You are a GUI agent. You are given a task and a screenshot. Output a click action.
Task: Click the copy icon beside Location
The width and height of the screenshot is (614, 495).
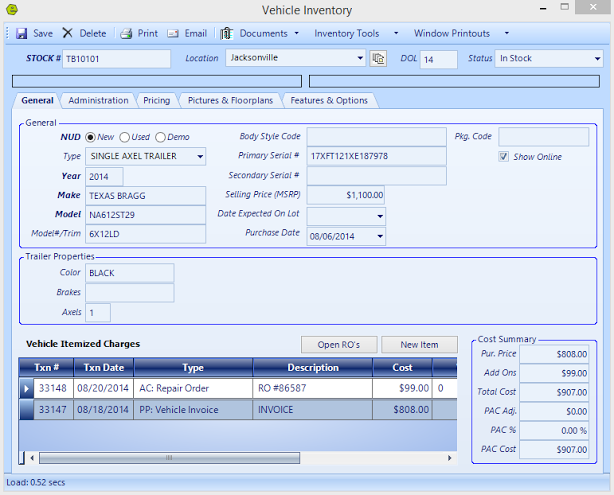[378, 59]
